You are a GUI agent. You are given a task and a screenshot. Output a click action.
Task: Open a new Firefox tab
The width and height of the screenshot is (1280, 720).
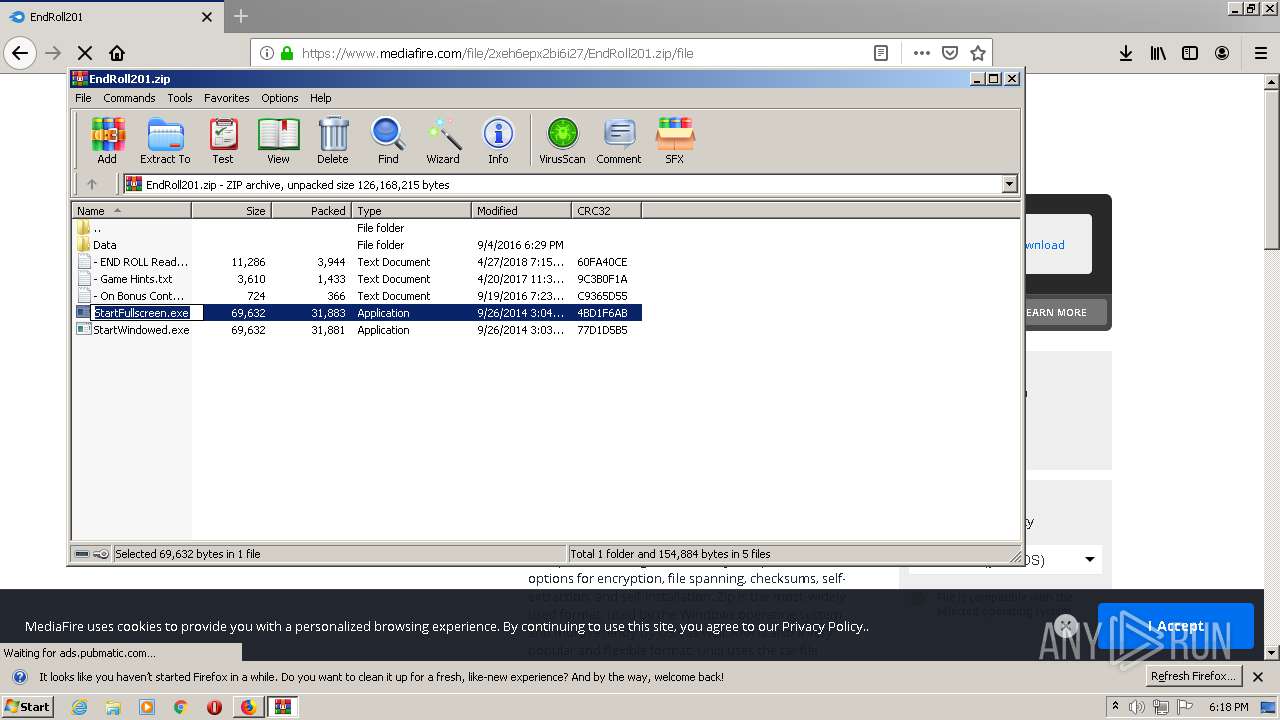241,16
